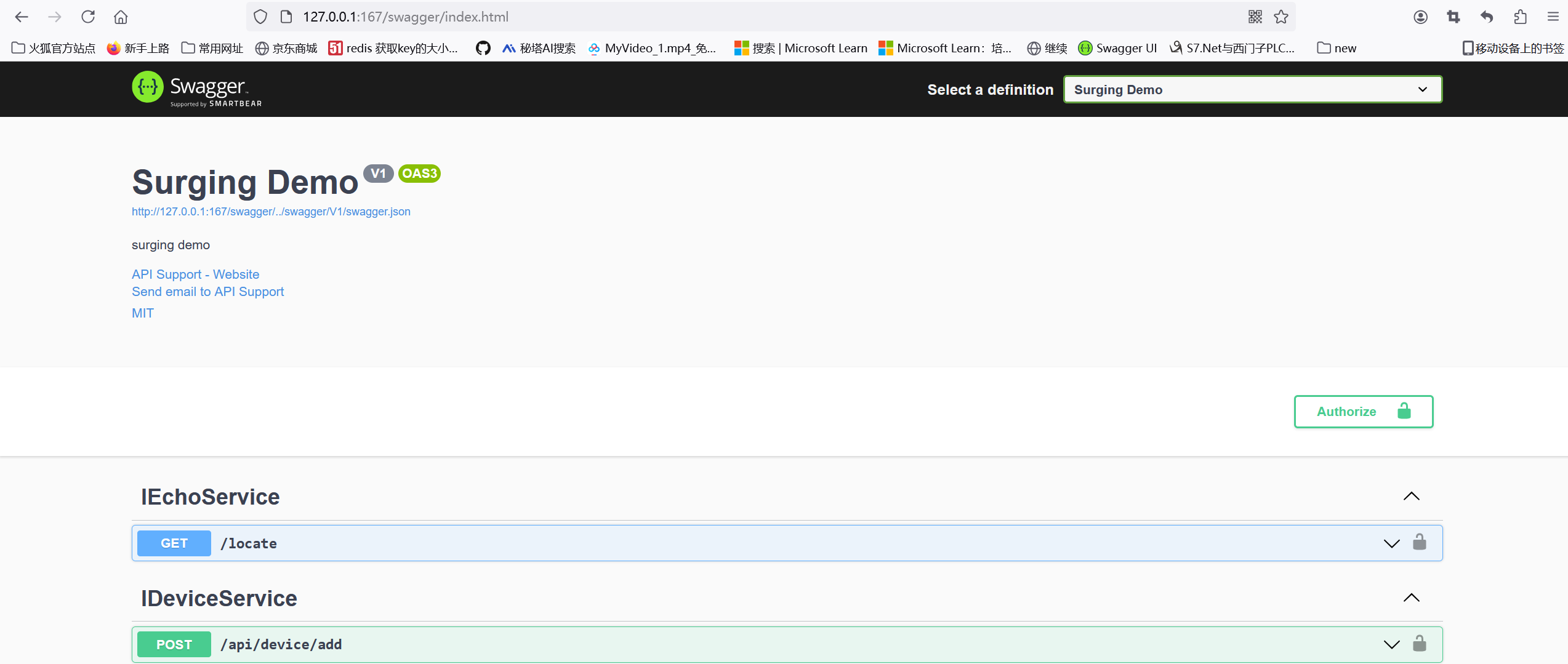1568x664 pixels.
Task: Go to the browser home page icon
Action: (121, 17)
